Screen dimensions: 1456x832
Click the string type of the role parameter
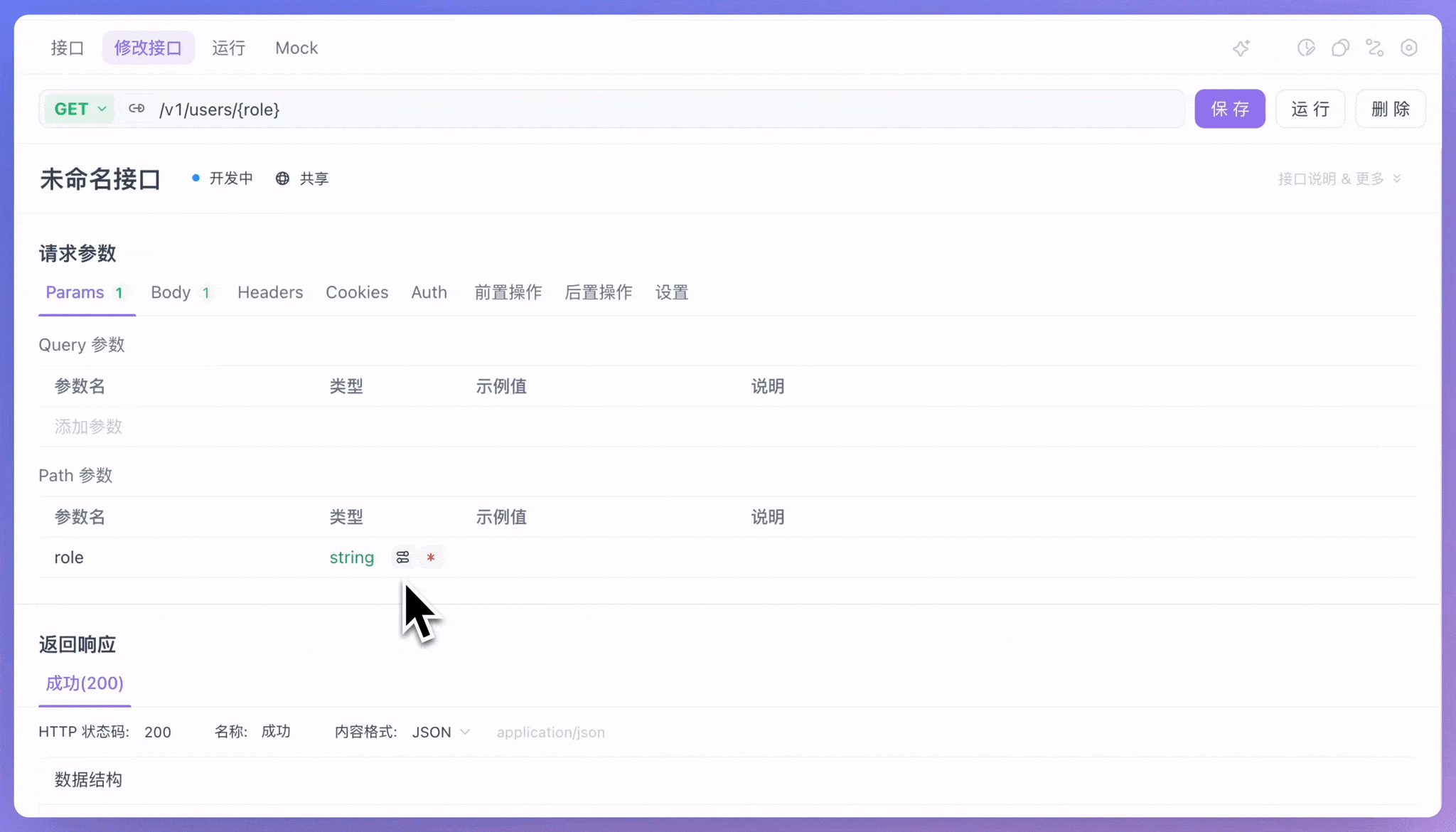click(351, 558)
